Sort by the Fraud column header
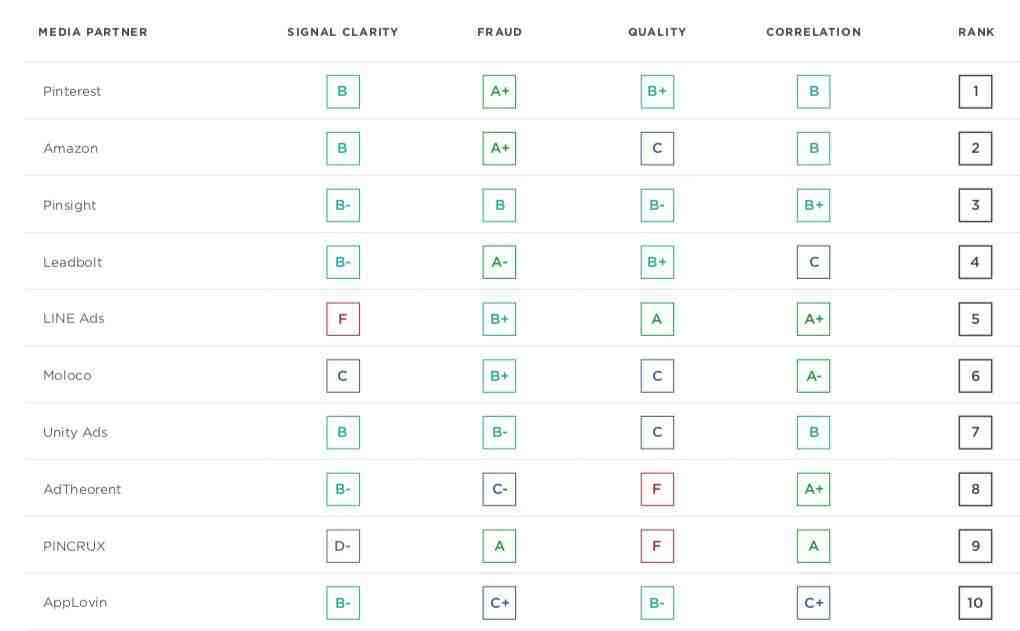The width and height of the screenshot is (1020, 631). pos(500,32)
